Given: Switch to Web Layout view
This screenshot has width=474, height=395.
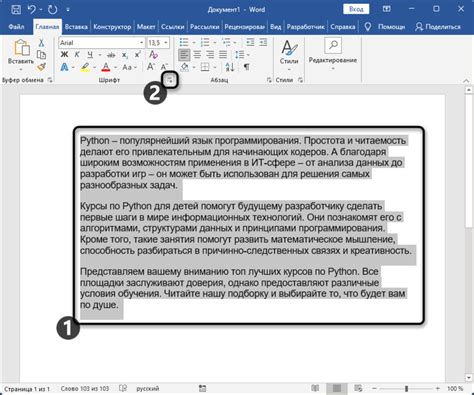Looking at the screenshot, I should (x=358, y=388).
